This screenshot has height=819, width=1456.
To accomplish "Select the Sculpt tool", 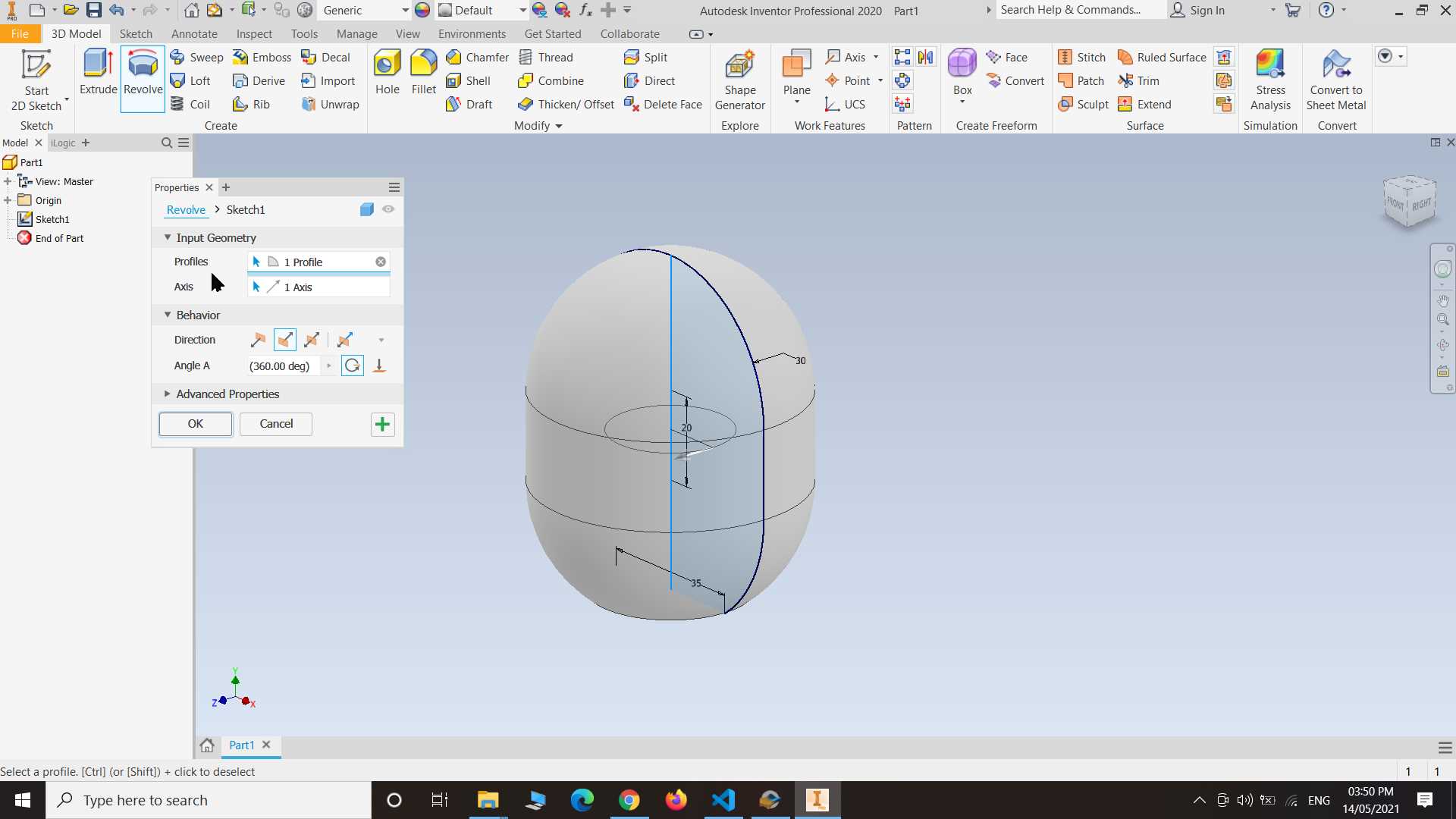I will [x=1083, y=105].
